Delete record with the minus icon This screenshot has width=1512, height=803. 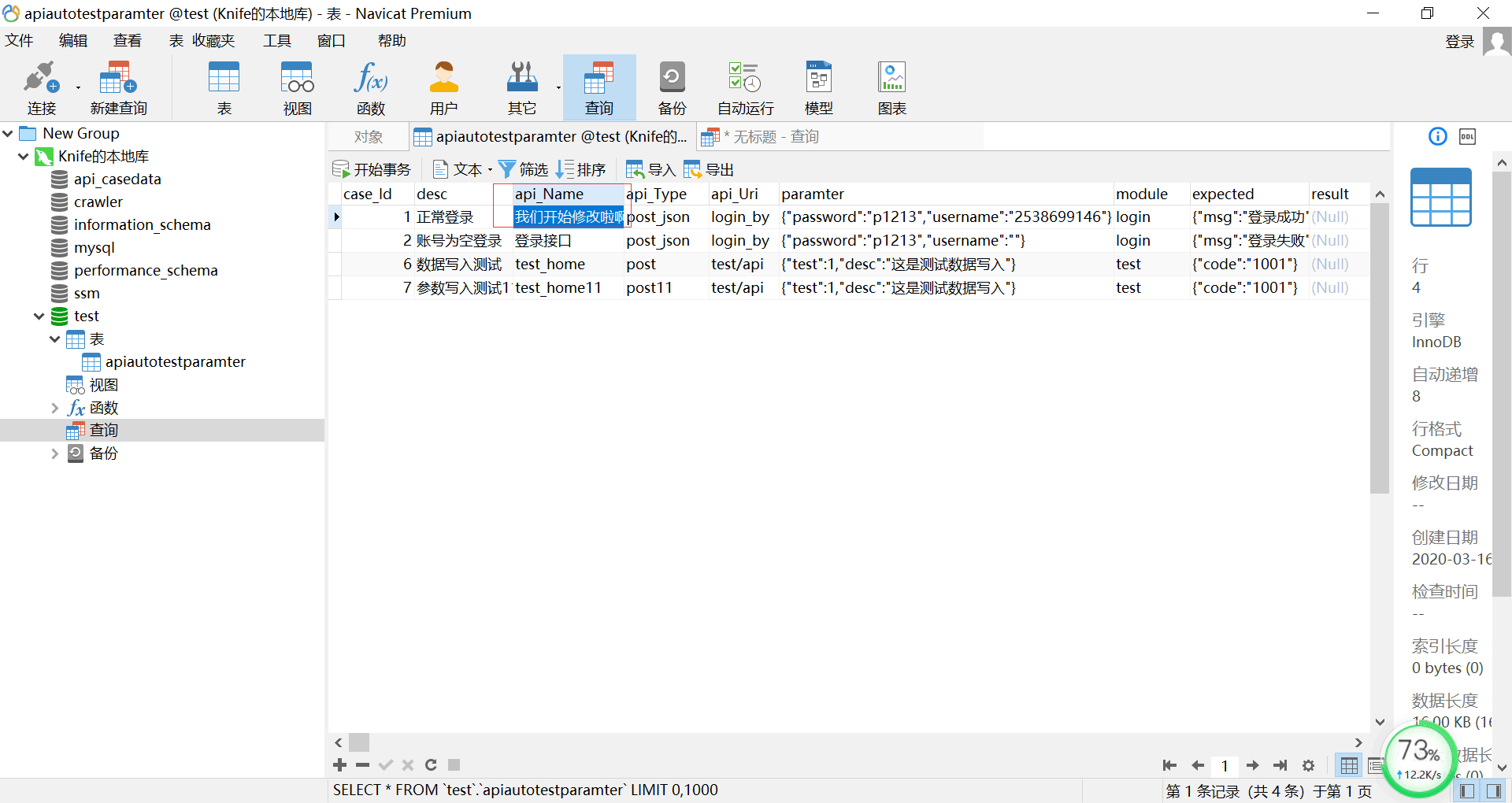tap(362, 764)
